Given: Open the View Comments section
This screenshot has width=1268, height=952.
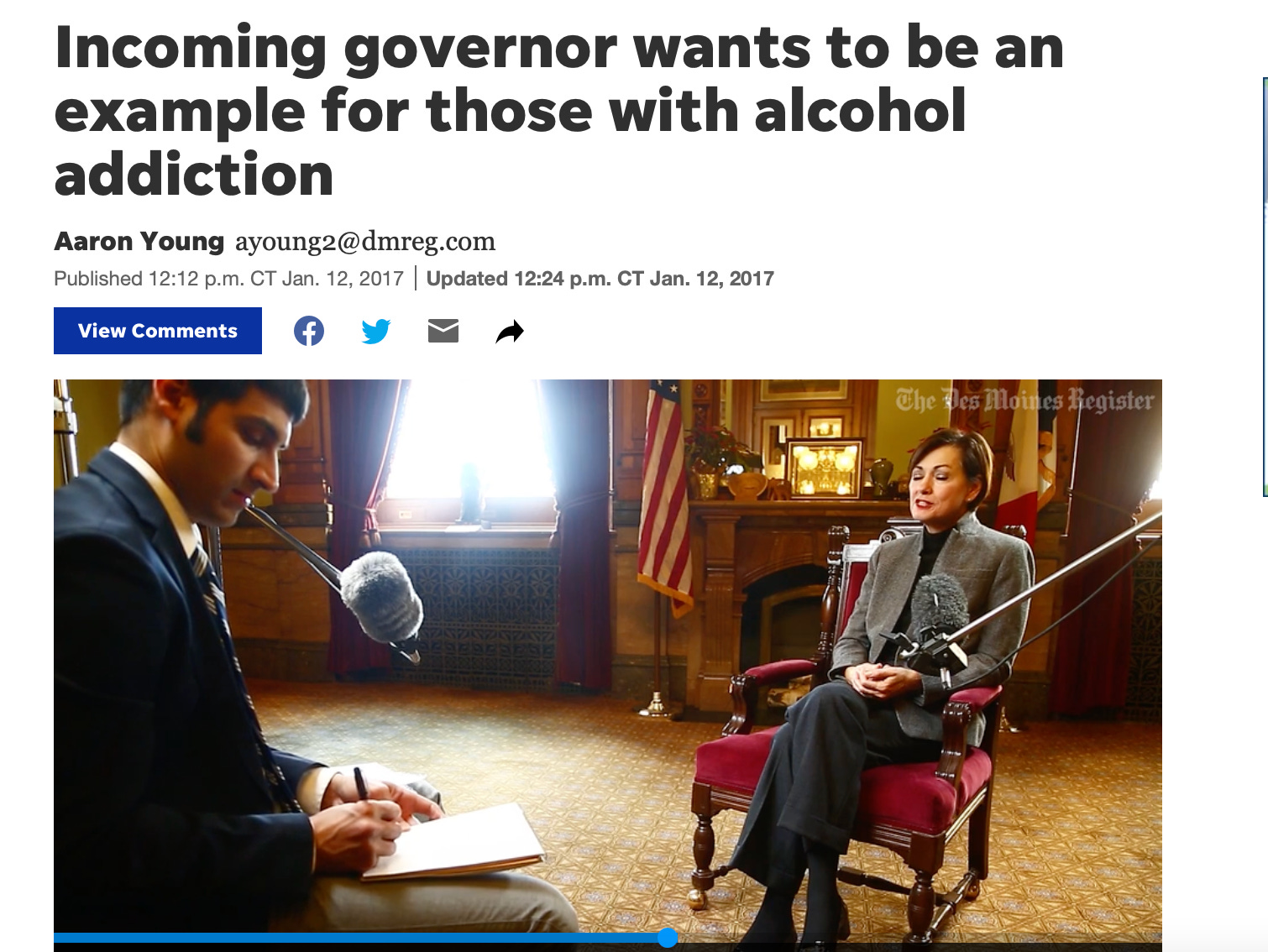Looking at the screenshot, I should point(158,331).
